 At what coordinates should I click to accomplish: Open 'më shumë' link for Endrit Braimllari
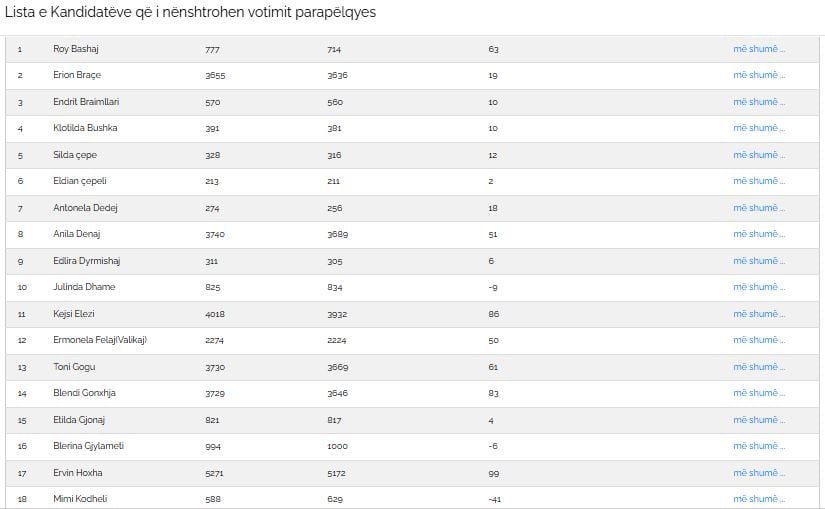[759, 102]
